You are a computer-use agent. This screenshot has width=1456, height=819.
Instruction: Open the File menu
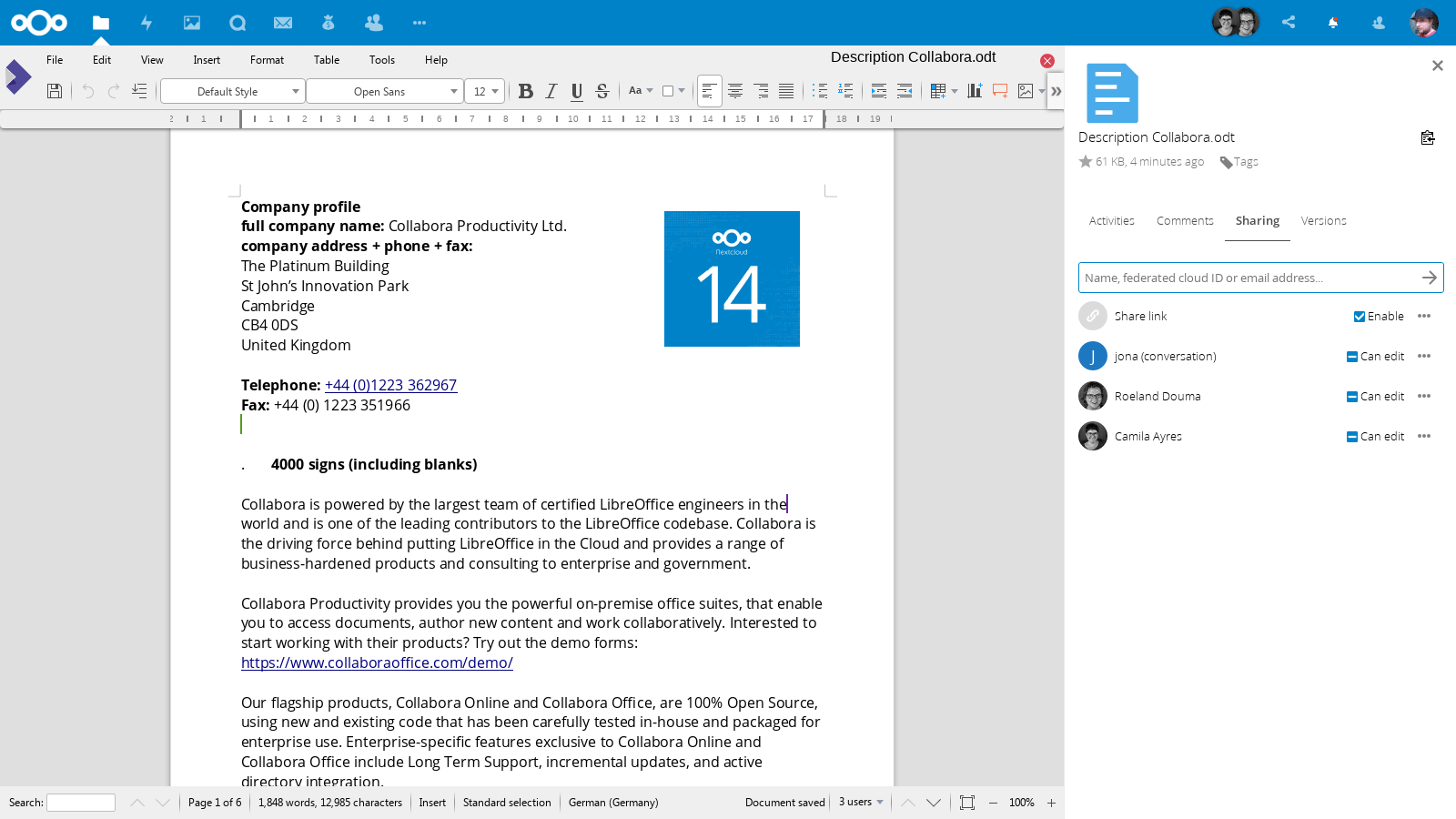coord(55,60)
